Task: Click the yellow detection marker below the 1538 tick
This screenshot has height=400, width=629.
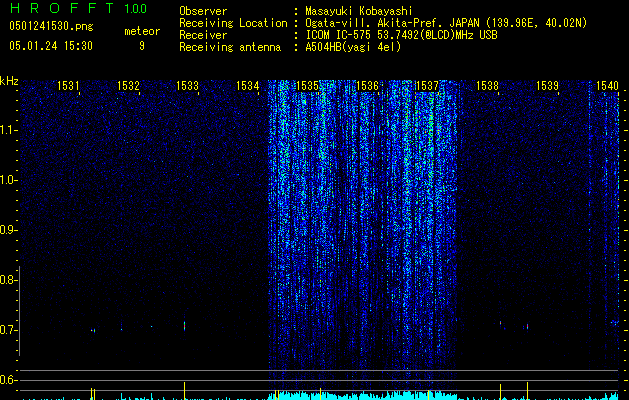Action: coord(500,392)
